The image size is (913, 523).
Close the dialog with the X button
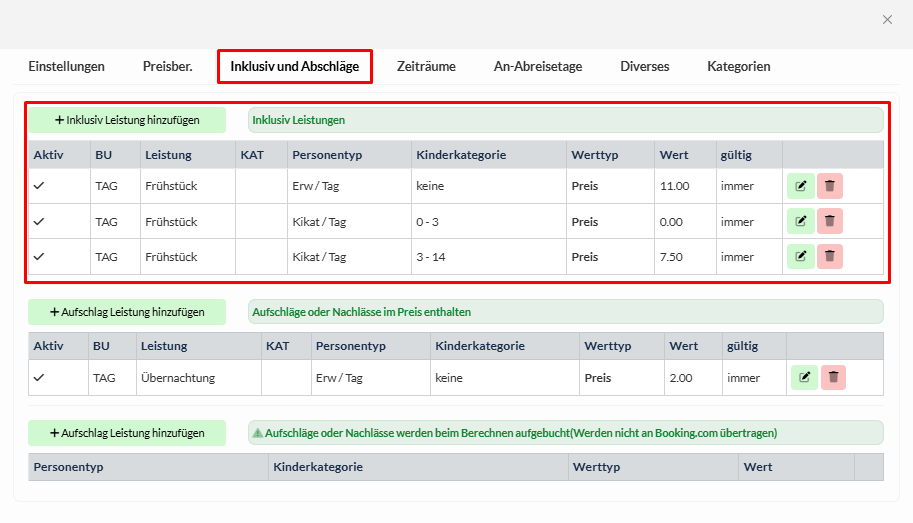[887, 19]
